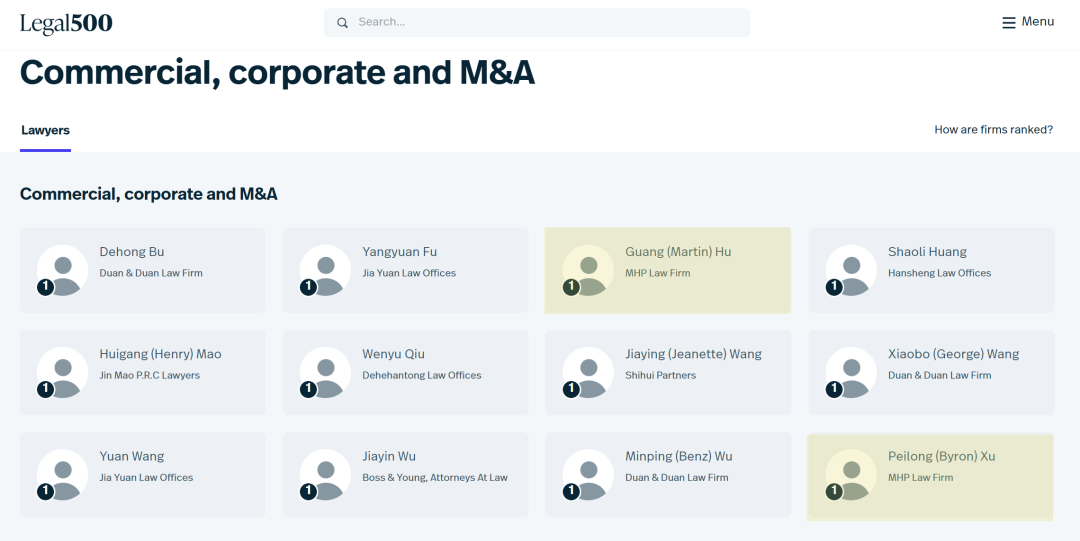Select the Lawyers tab
1080x541 pixels.
click(x=45, y=130)
